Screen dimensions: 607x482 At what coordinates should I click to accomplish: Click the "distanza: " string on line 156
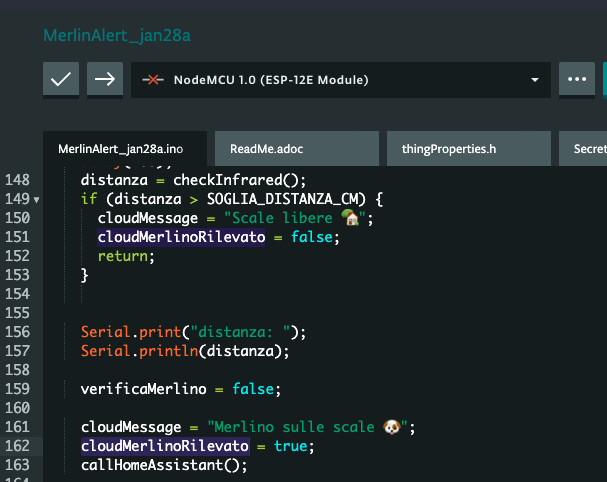coord(240,332)
